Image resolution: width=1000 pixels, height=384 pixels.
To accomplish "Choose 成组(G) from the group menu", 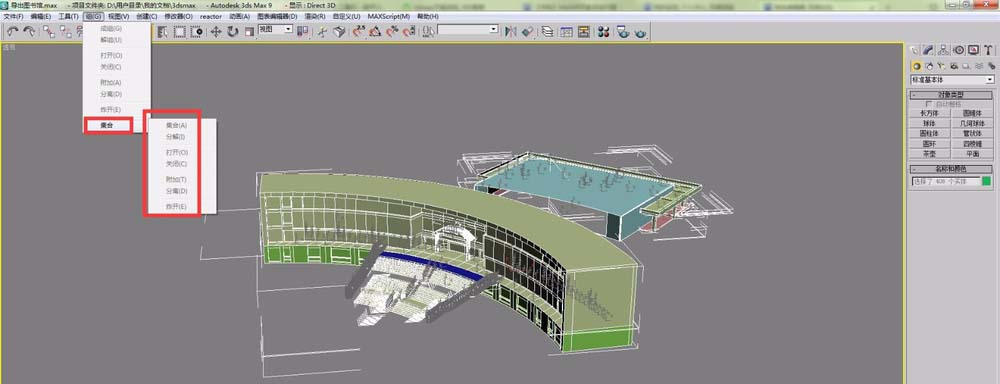I will point(111,29).
